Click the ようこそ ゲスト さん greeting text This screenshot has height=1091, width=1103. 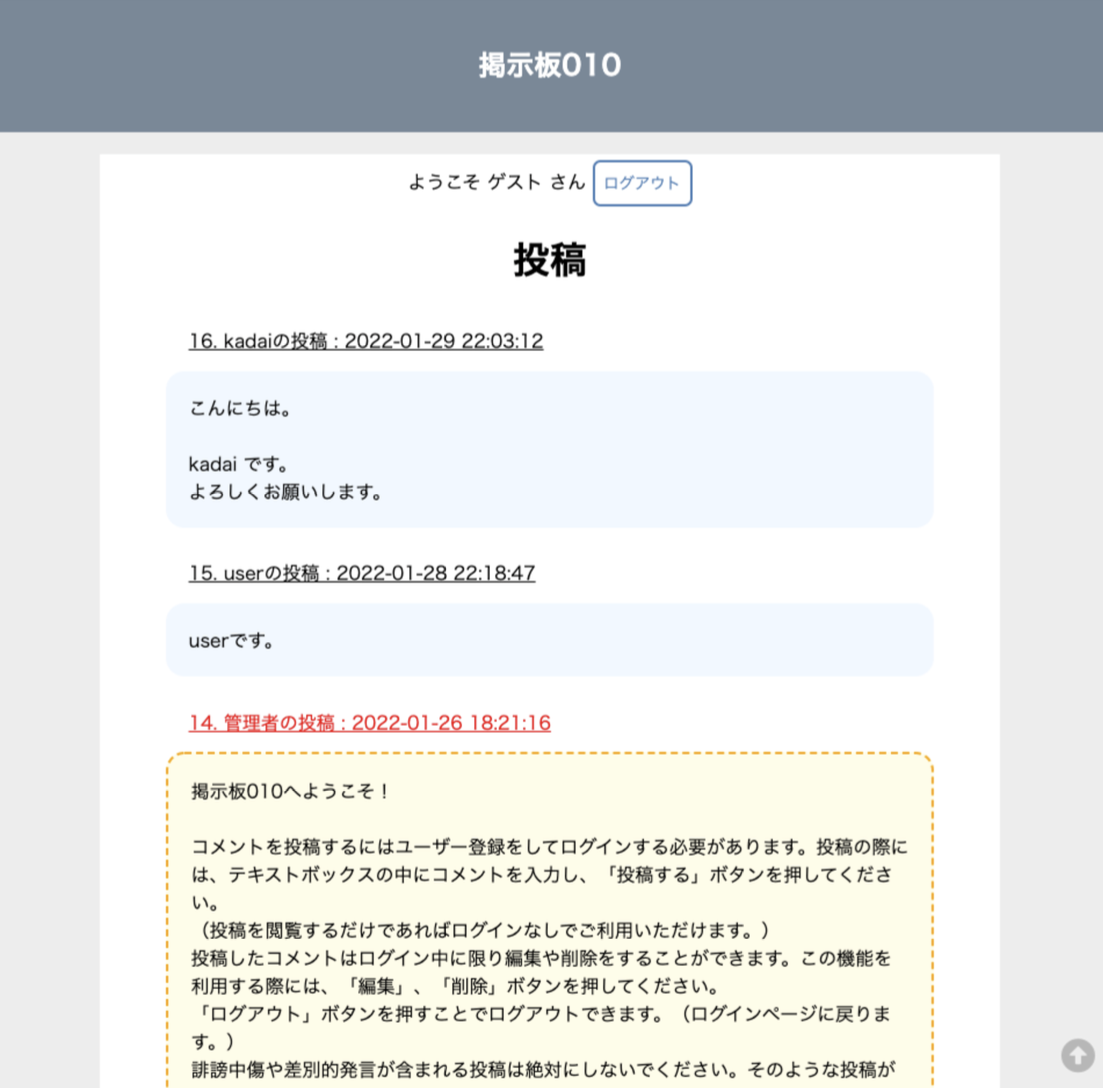point(496,182)
